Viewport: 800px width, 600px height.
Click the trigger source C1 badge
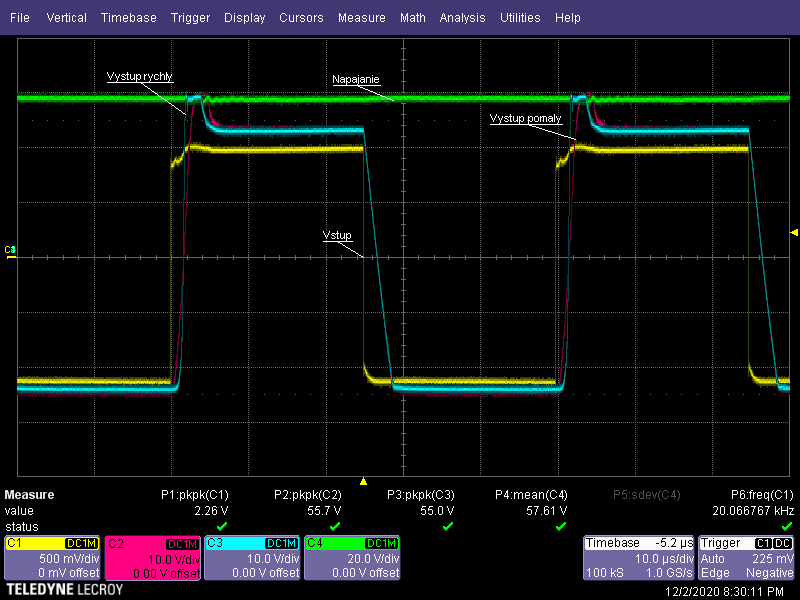(x=763, y=543)
